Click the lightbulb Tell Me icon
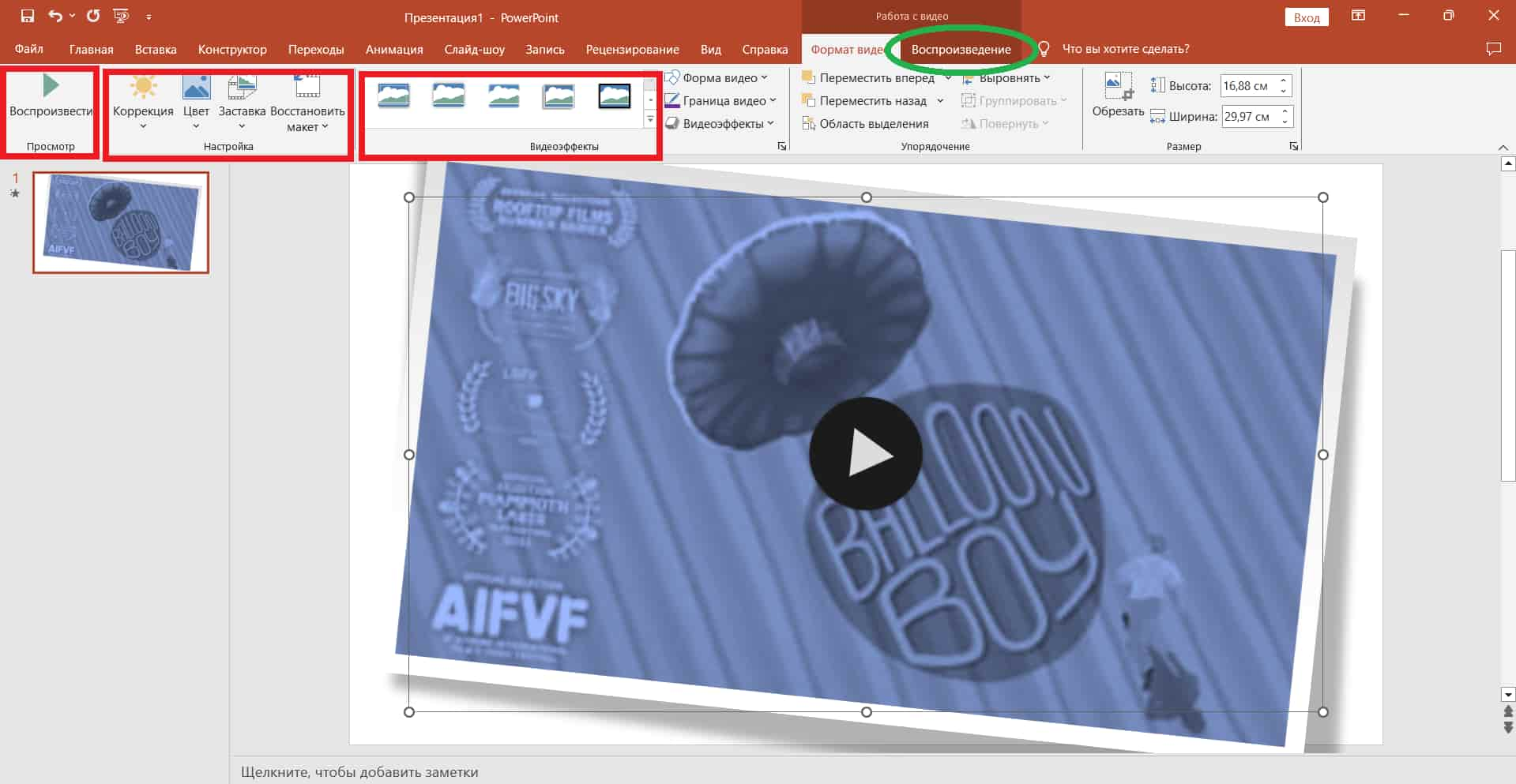 tap(1044, 49)
